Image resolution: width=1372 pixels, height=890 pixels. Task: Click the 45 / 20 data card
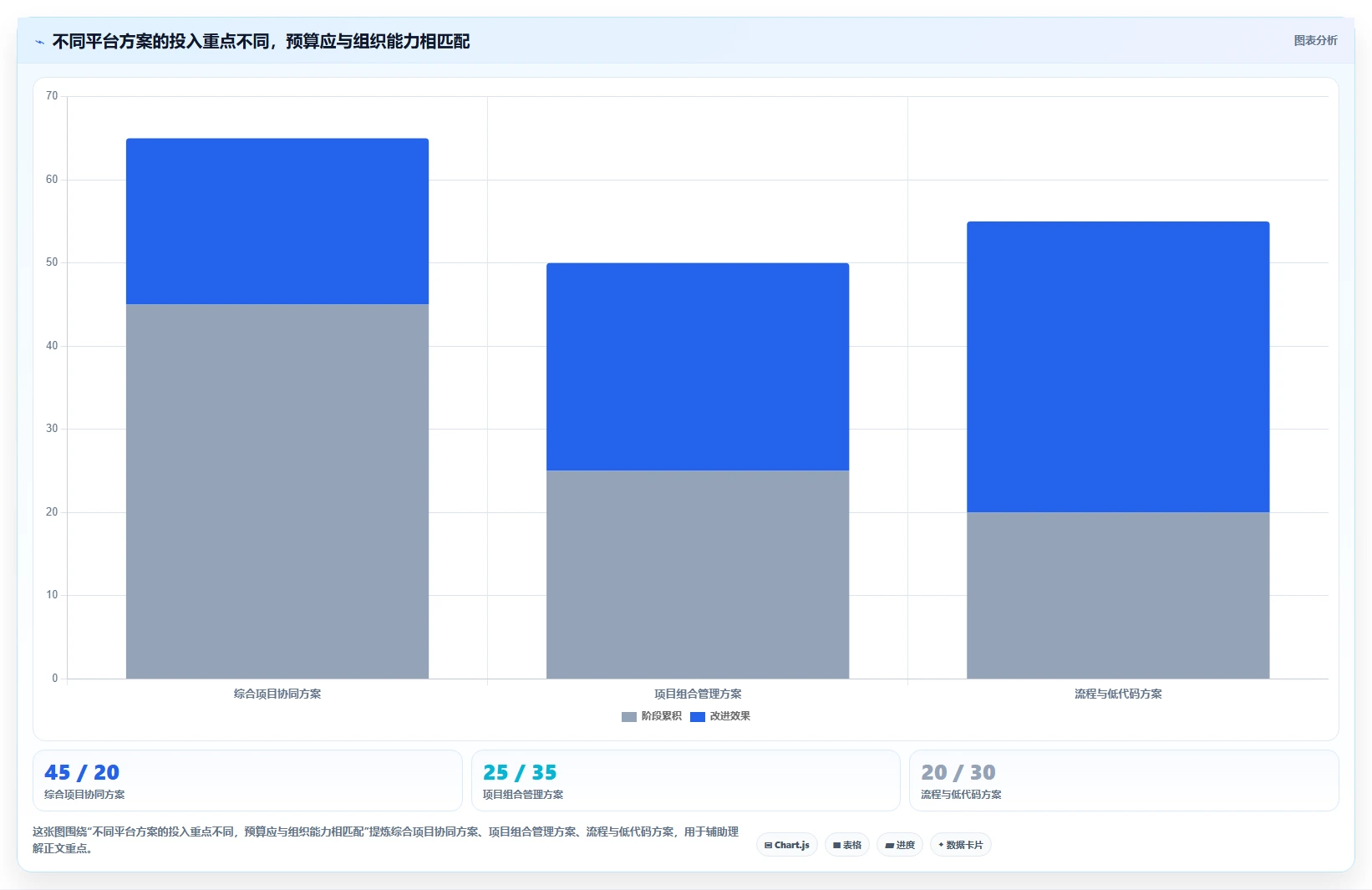pos(247,781)
